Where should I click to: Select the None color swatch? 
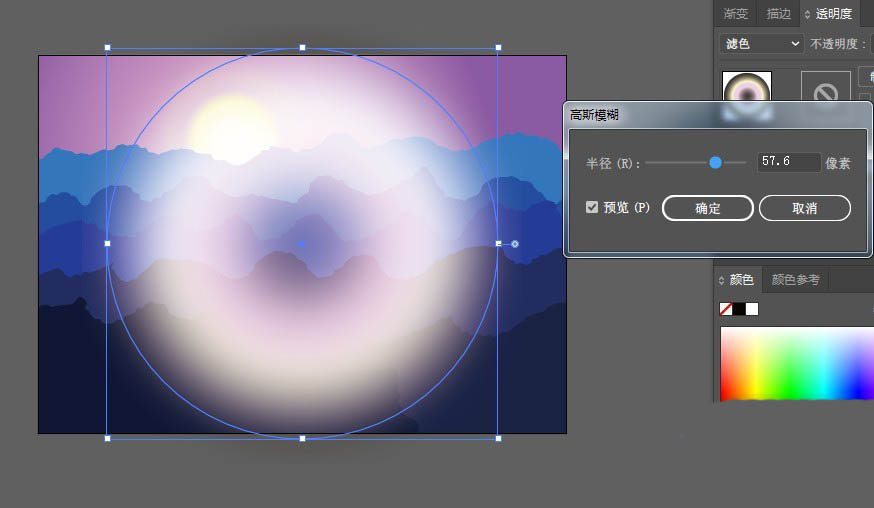(726, 309)
